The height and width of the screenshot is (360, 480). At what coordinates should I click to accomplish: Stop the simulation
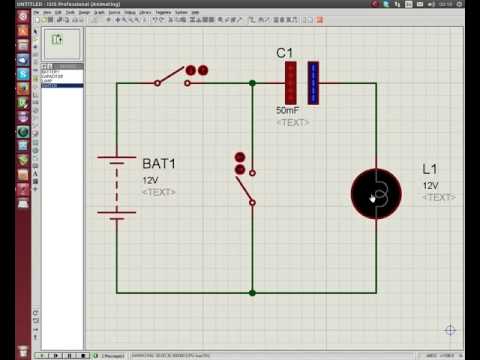point(83,356)
